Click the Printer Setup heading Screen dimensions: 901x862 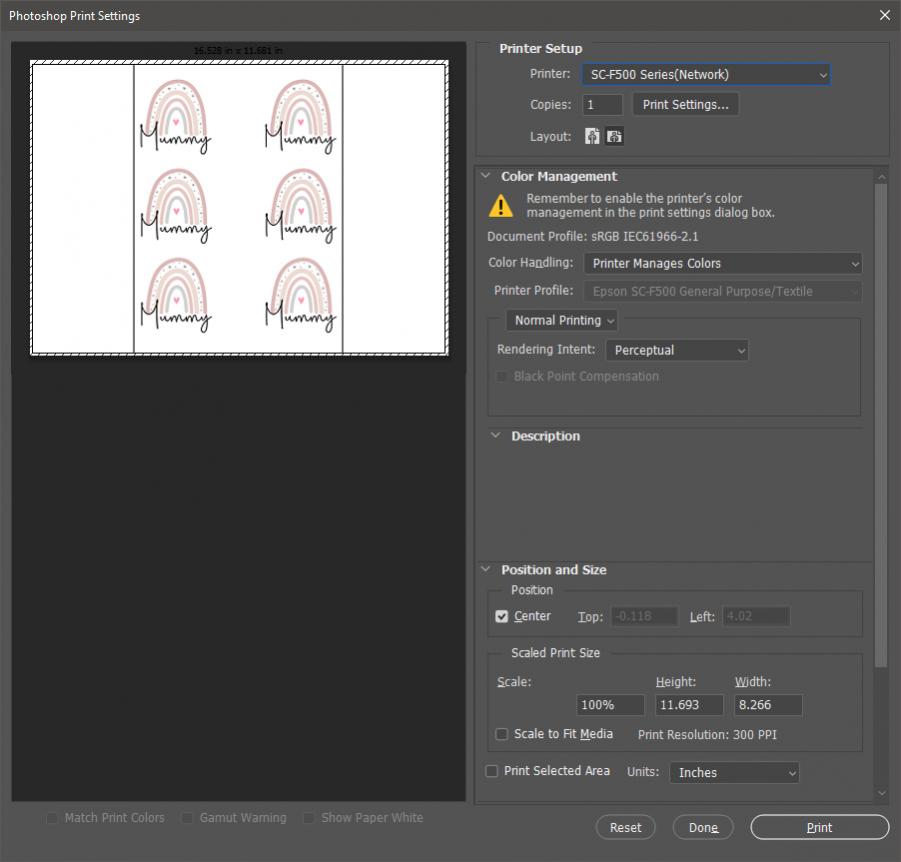click(x=540, y=48)
